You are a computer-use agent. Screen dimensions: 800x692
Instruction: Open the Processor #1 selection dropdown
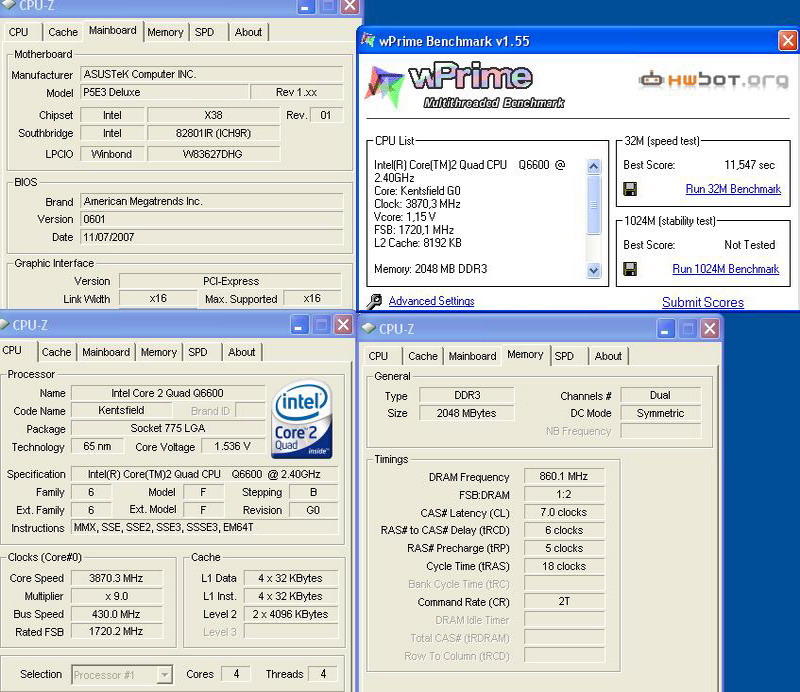tap(164, 675)
